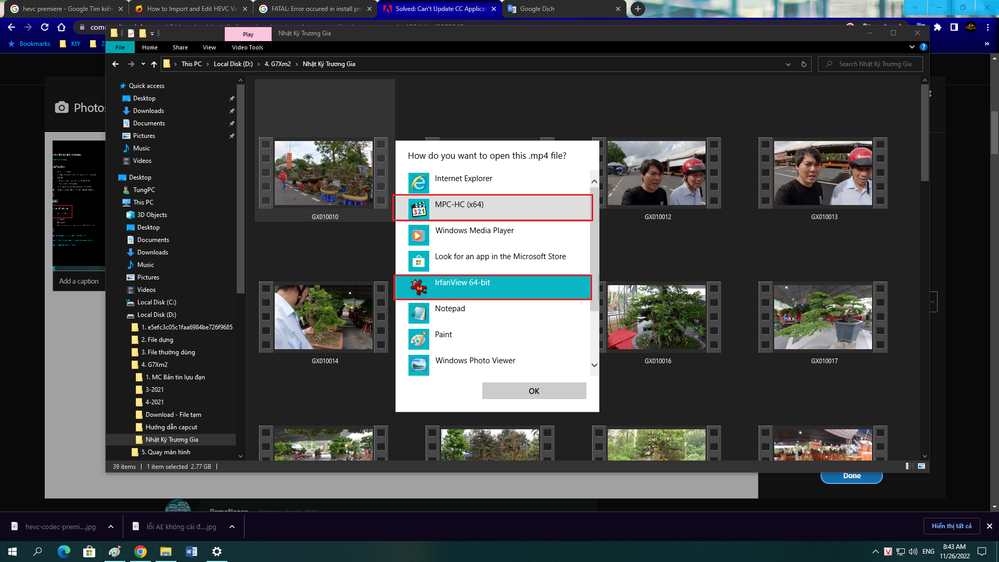The image size is (999, 562).
Task: Open menu for hevc-codec-premi download
Action: point(111,527)
